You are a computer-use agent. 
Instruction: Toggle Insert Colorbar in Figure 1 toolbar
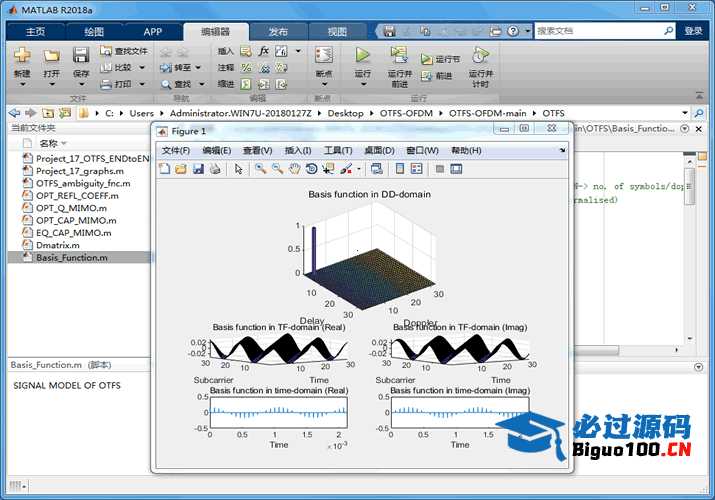tap(400, 169)
